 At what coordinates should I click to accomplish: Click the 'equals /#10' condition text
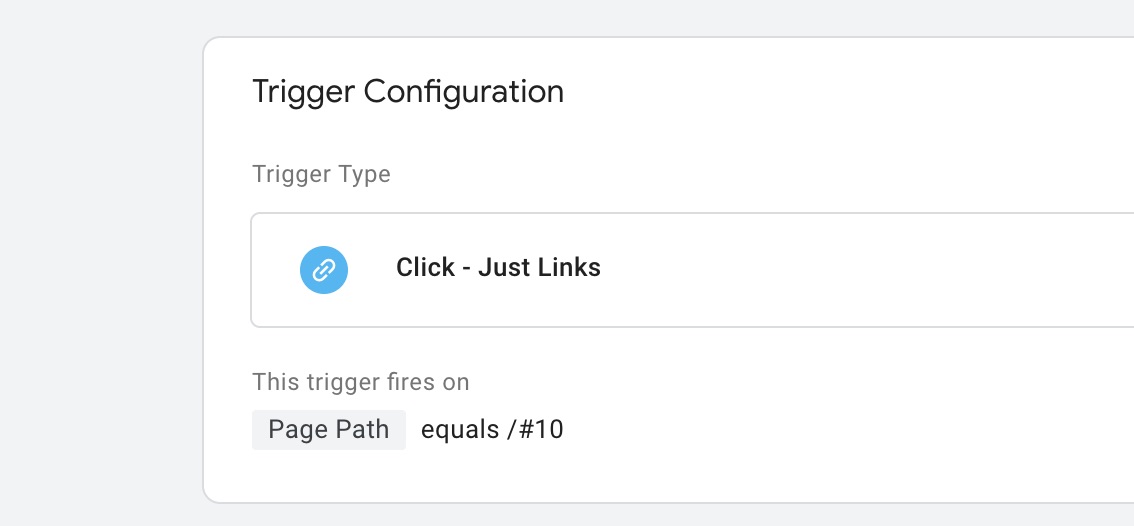(492, 430)
